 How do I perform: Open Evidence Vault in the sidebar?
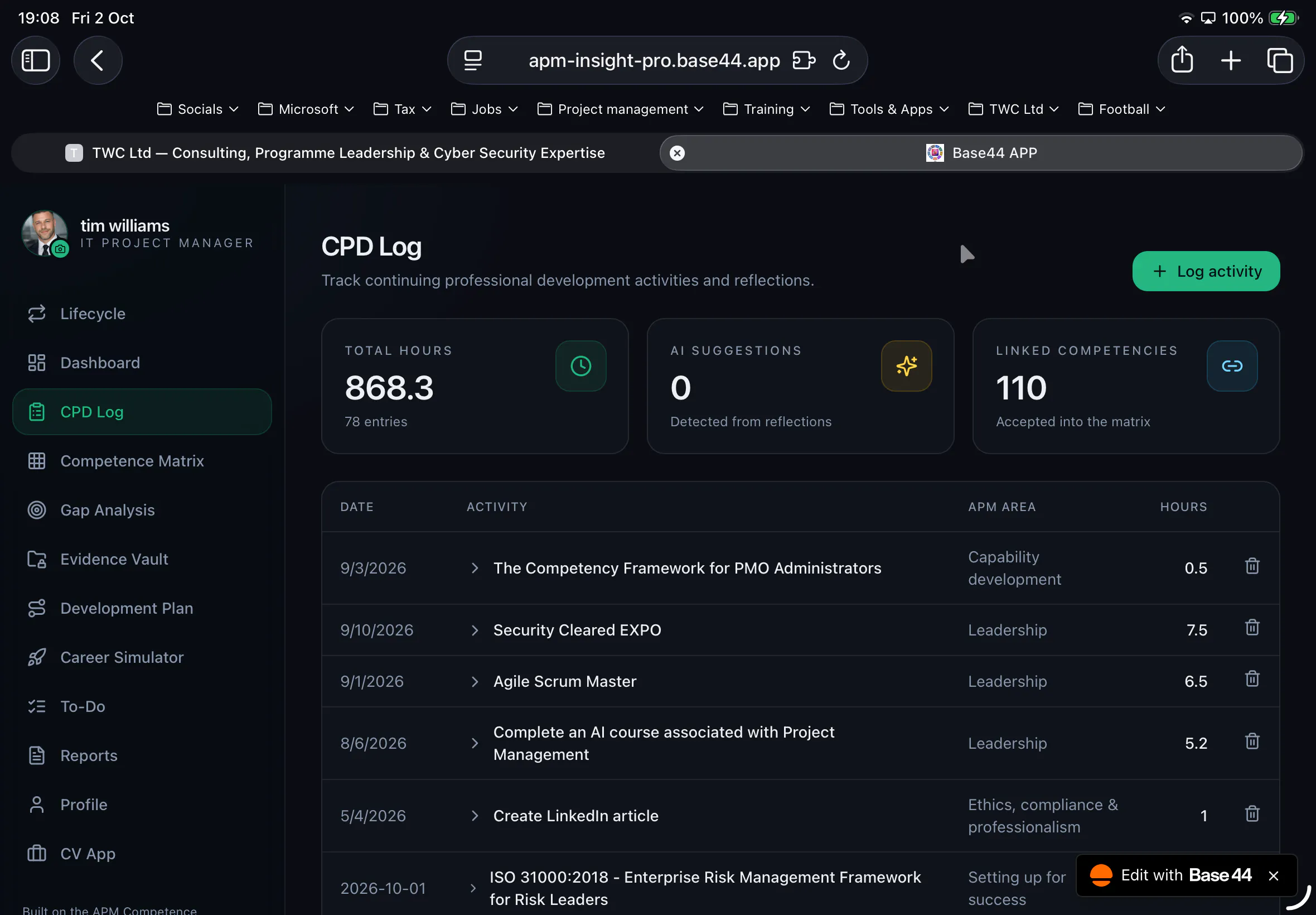pyautogui.click(x=142, y=559)
